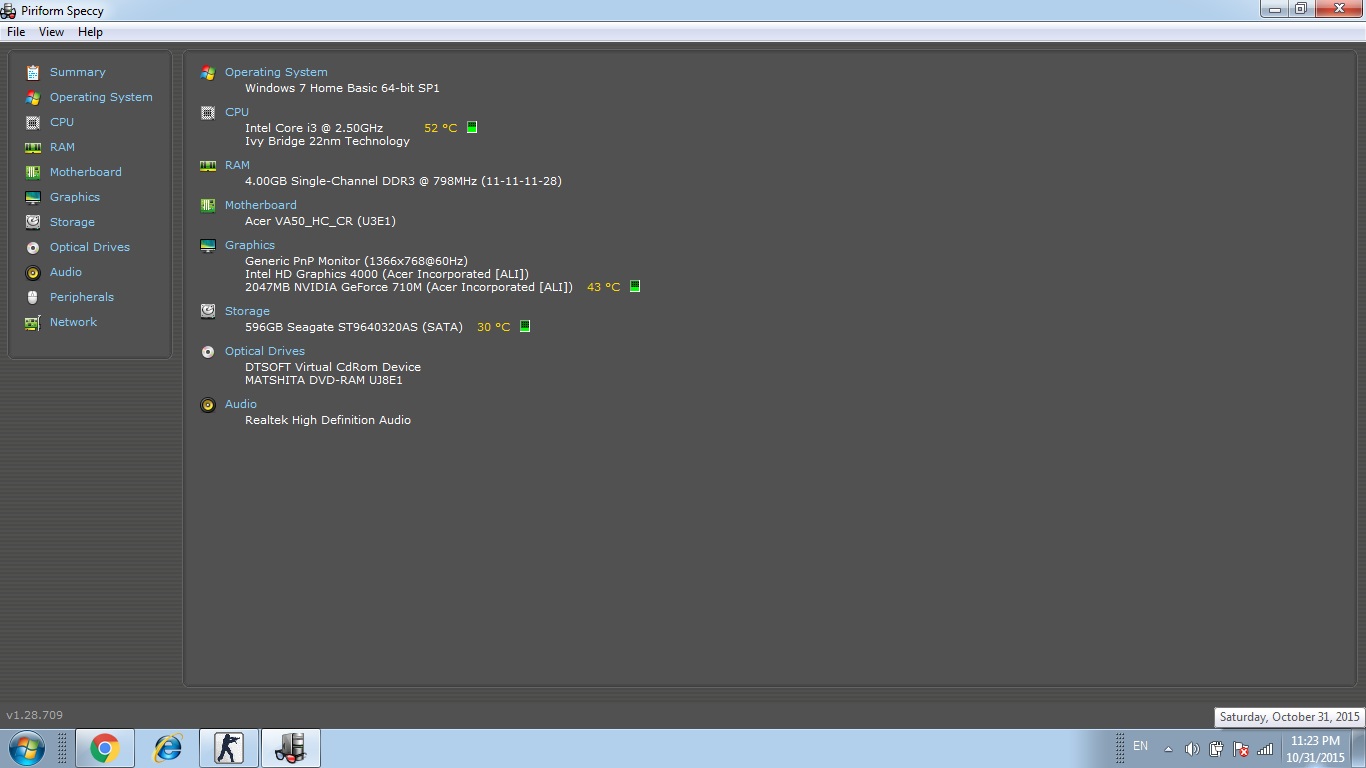Click the CPU temperature reading 52 °C
This screenshot has height=768, width=1366.
pyautogui.click(x=441, y=128)
